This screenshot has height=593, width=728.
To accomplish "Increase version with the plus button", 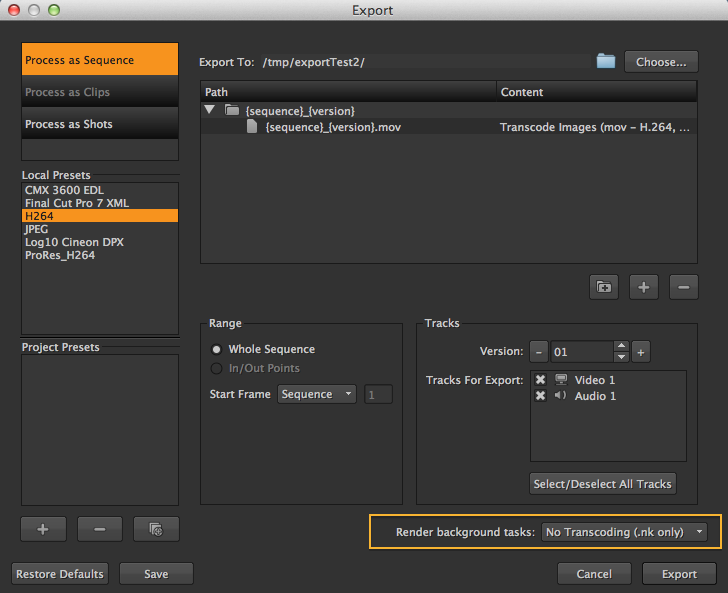I will pyautogui.click(x=641, y=352).
